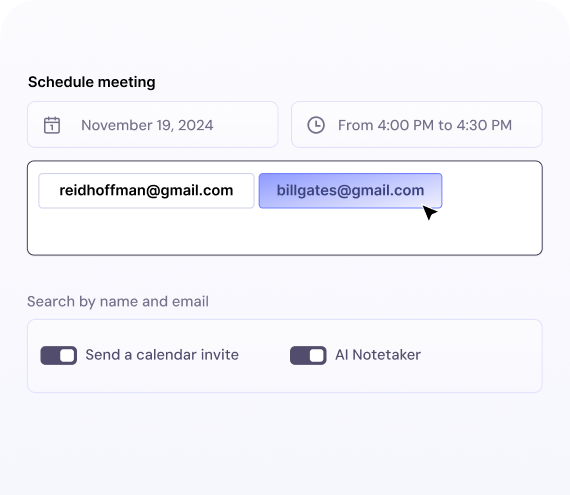Click the Search by name and email text
This screenshot has width=570, height=495.
click(x=118, y=302)
